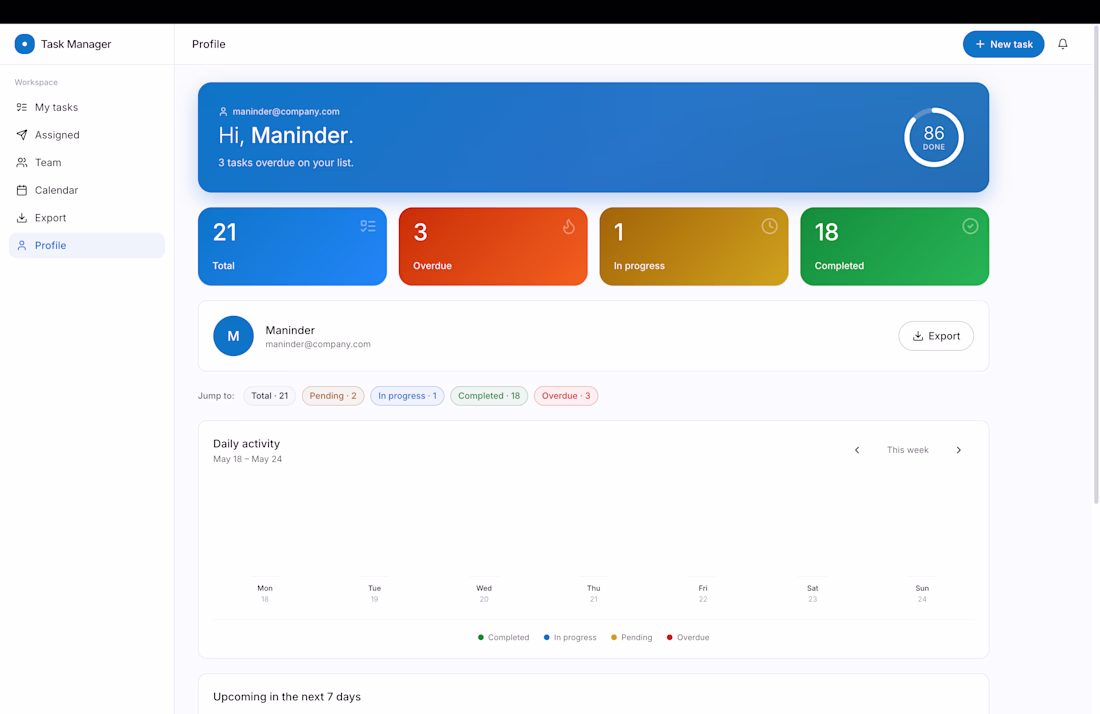Image resolution: width=1100 pixels, height=714 pixels.
Task: Jump to Pending · 2 chip
Action: pyautogui.click(x=333, y=396)
